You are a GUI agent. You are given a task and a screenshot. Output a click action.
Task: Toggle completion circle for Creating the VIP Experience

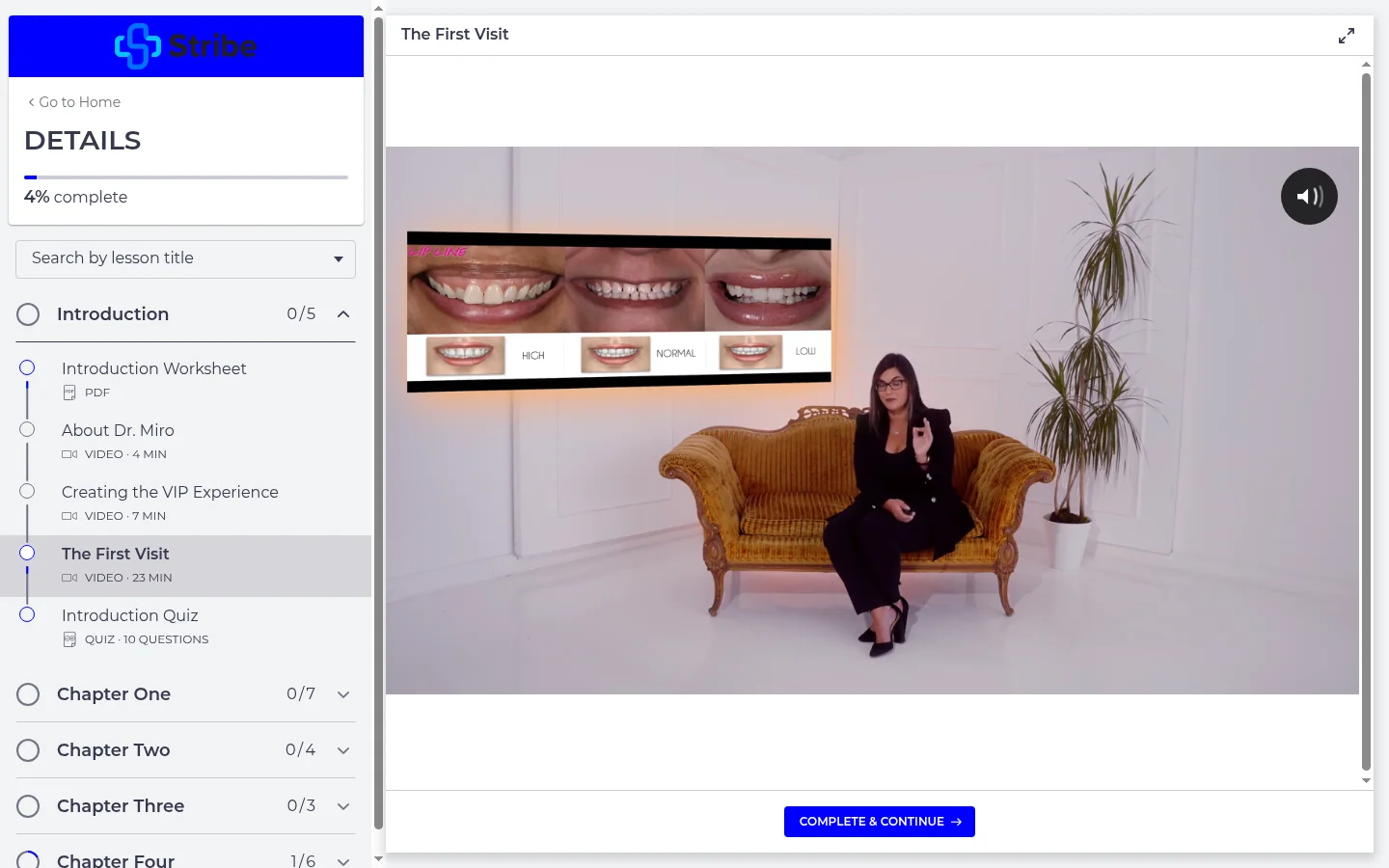[27, 491]
